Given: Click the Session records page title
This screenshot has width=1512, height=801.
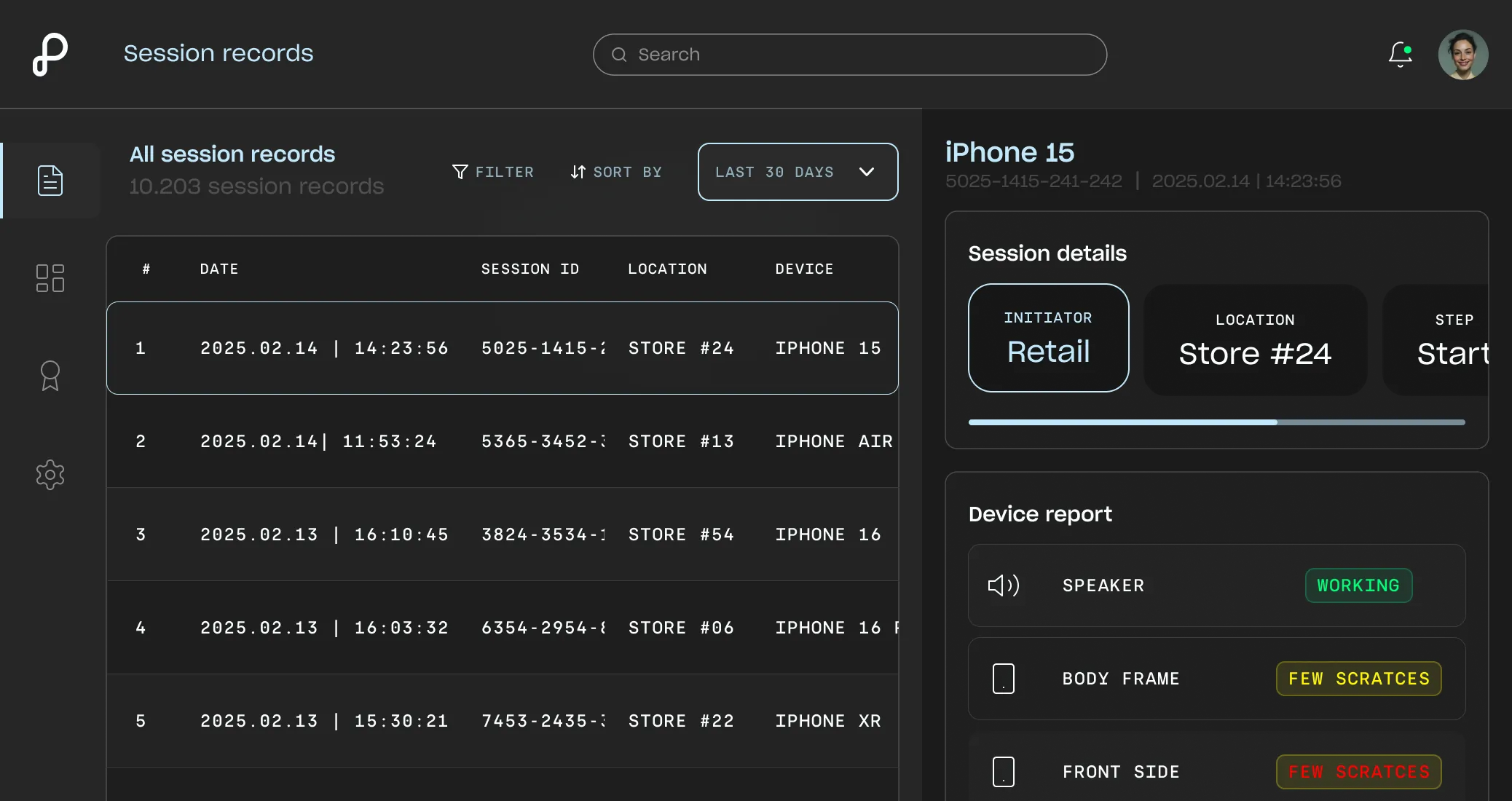Looking at the screenshot, I should pyautogui.click(x=218, y=53).
